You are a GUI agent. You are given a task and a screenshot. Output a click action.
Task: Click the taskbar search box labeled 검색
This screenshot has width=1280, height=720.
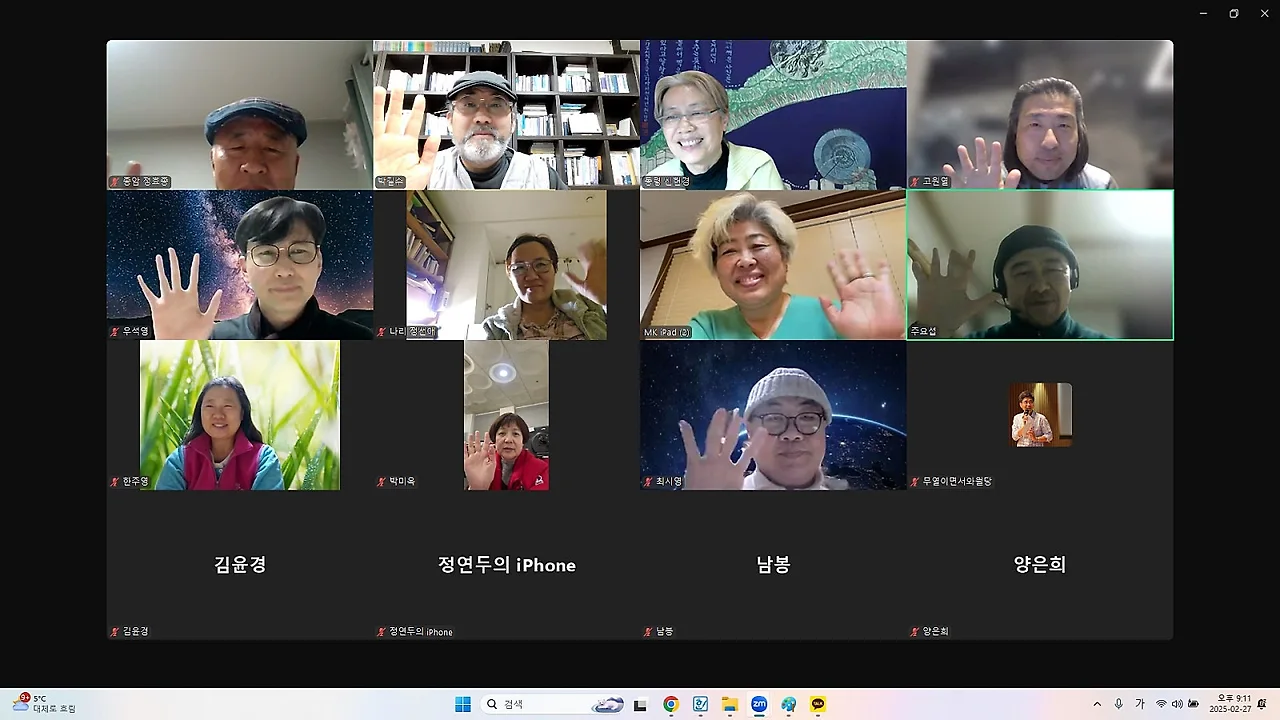tap(553, 704)
